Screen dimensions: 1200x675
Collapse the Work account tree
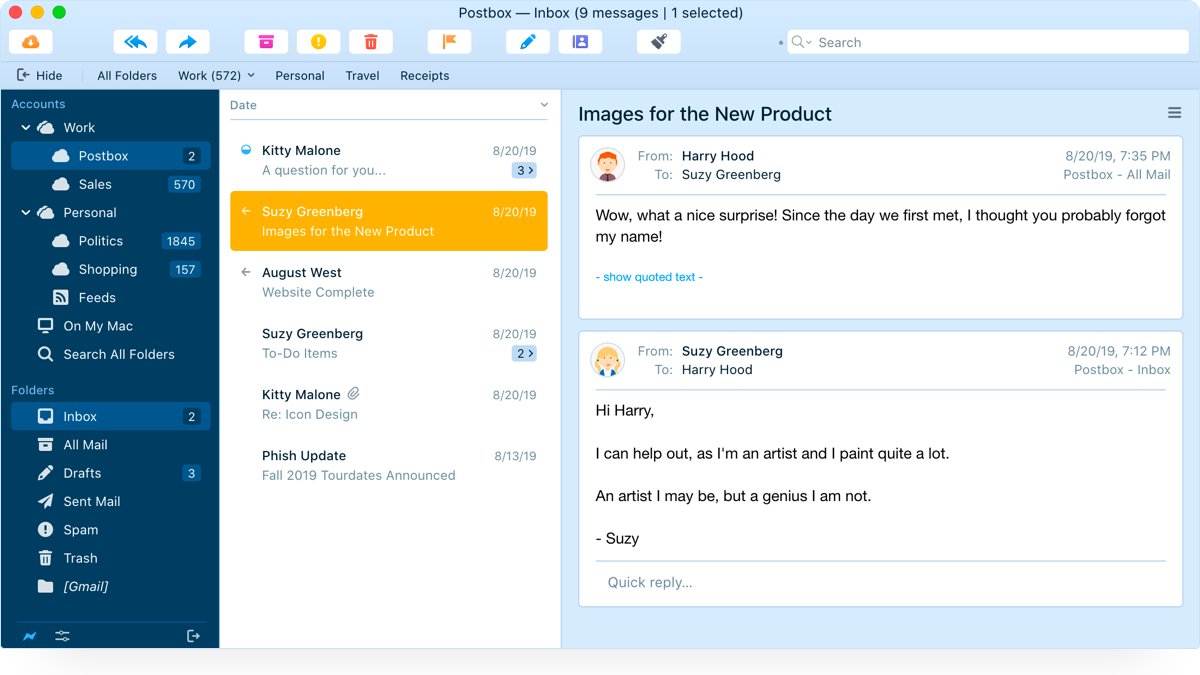point(26,128)
